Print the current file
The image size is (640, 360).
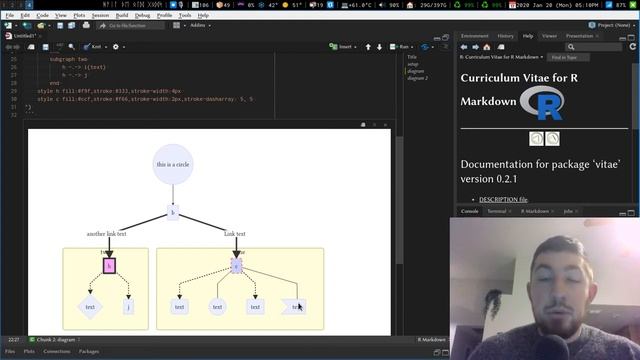coord(86,25)
